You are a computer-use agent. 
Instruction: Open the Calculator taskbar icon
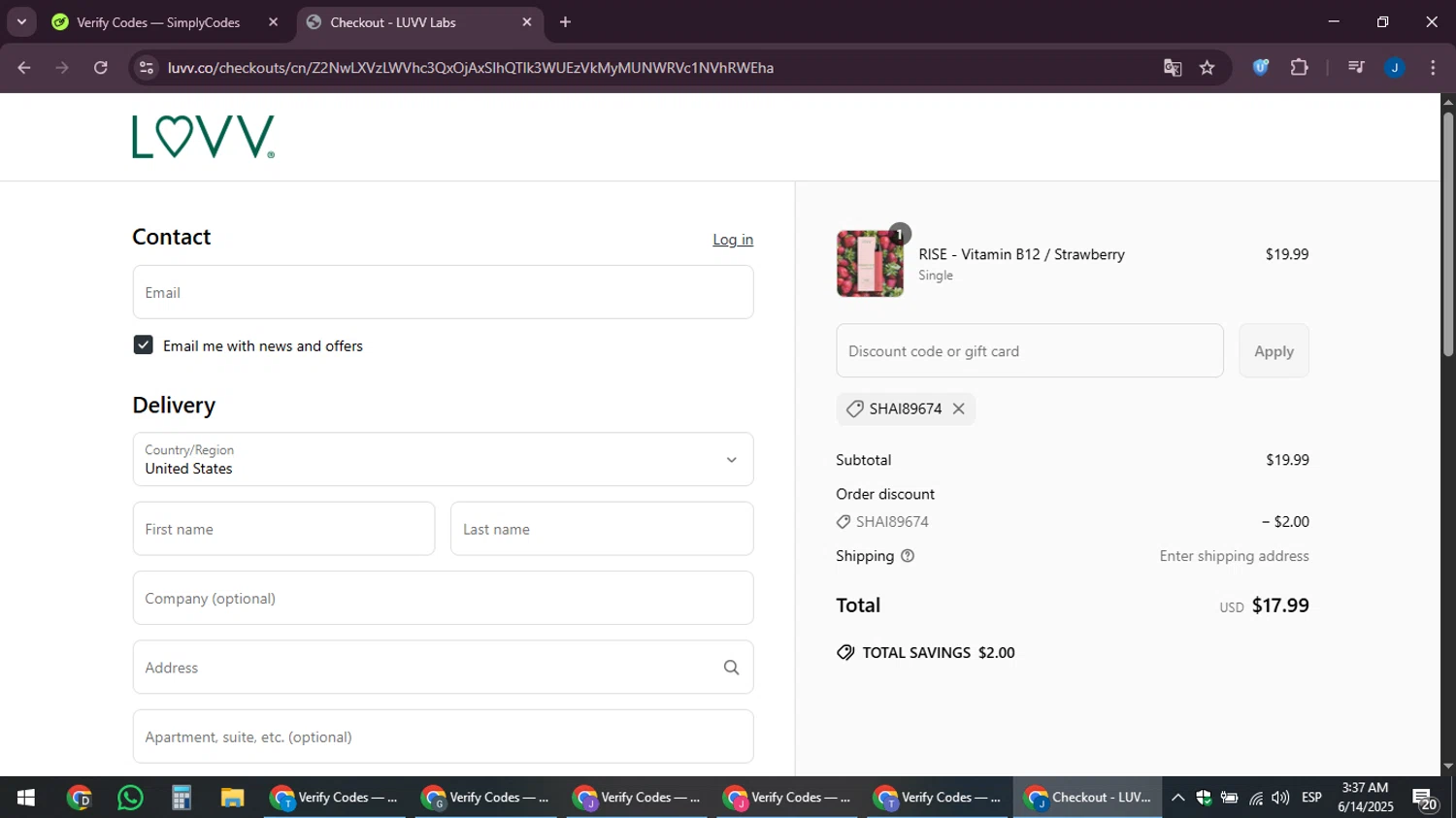coord(182,798)
